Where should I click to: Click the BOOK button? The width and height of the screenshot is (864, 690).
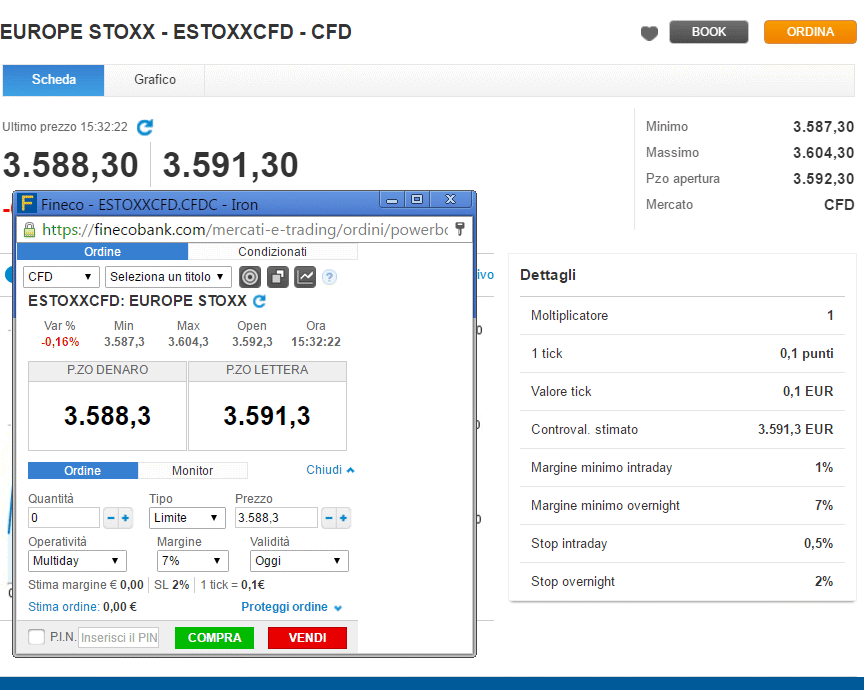709,32
